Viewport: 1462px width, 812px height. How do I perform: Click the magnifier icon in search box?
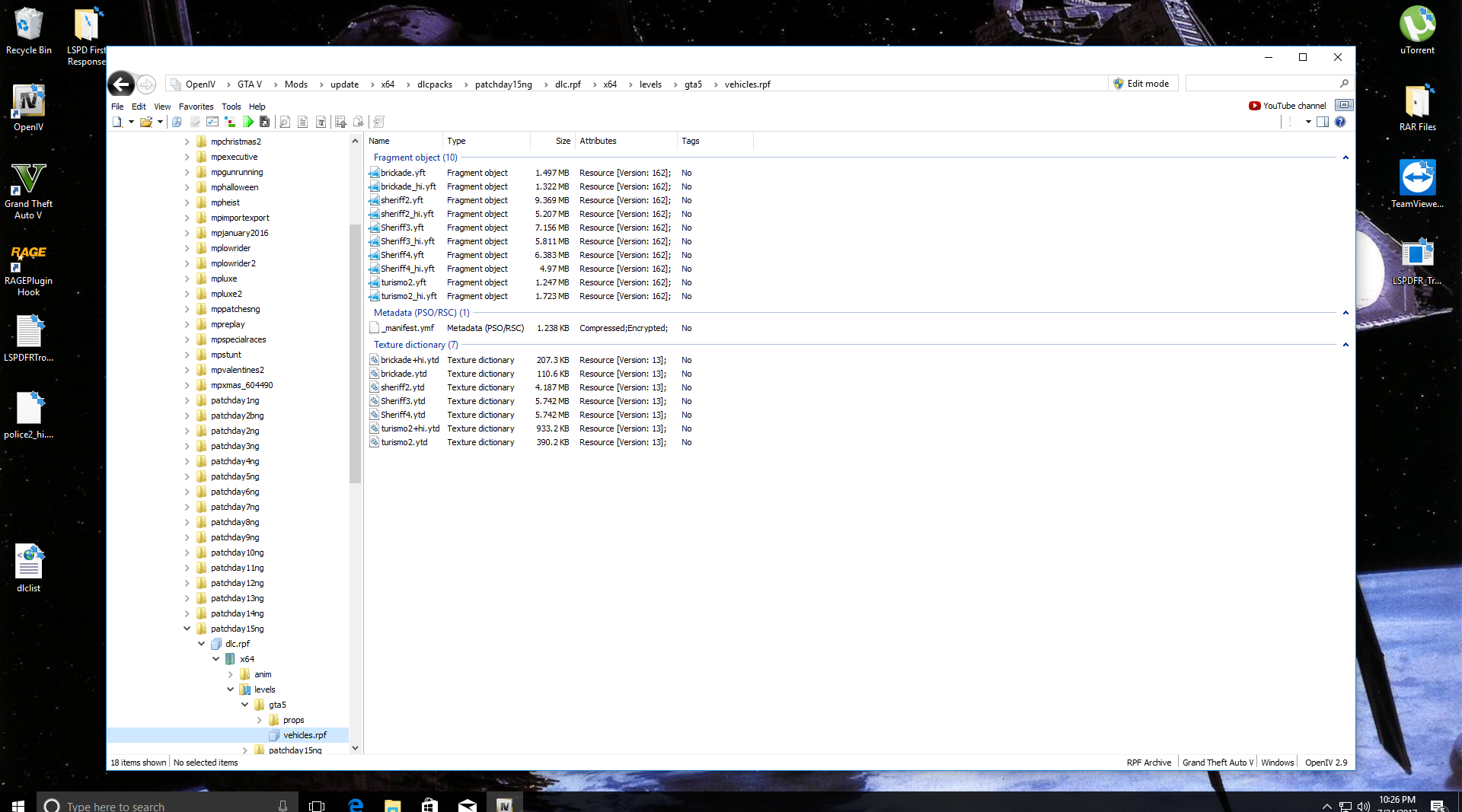(1344, 84)
